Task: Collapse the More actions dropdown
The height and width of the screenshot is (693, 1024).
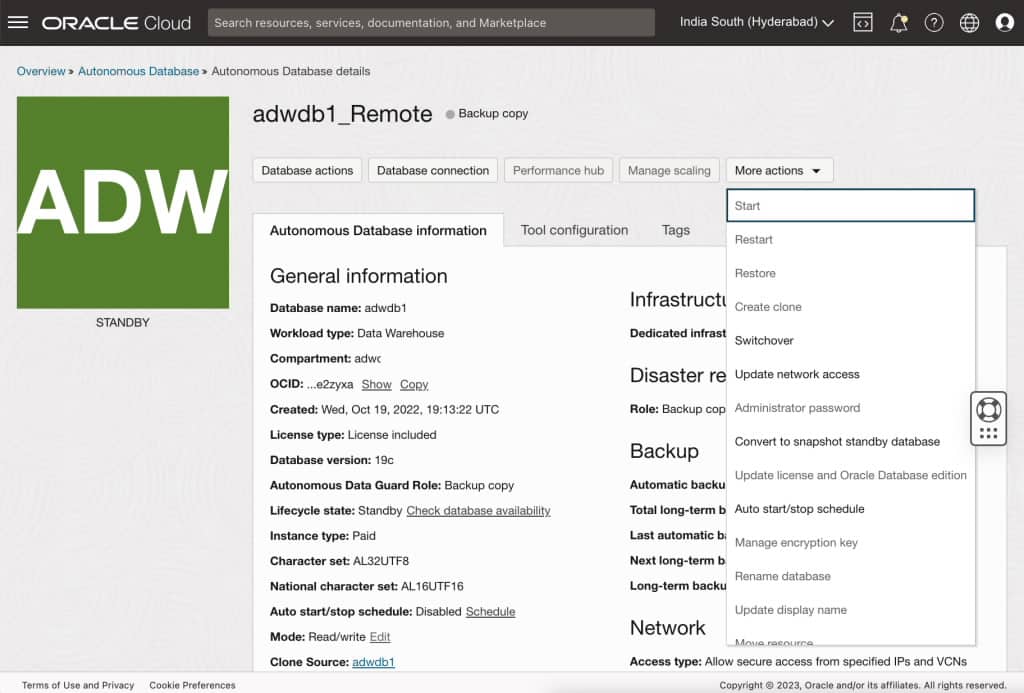Action: coord(779,170)
